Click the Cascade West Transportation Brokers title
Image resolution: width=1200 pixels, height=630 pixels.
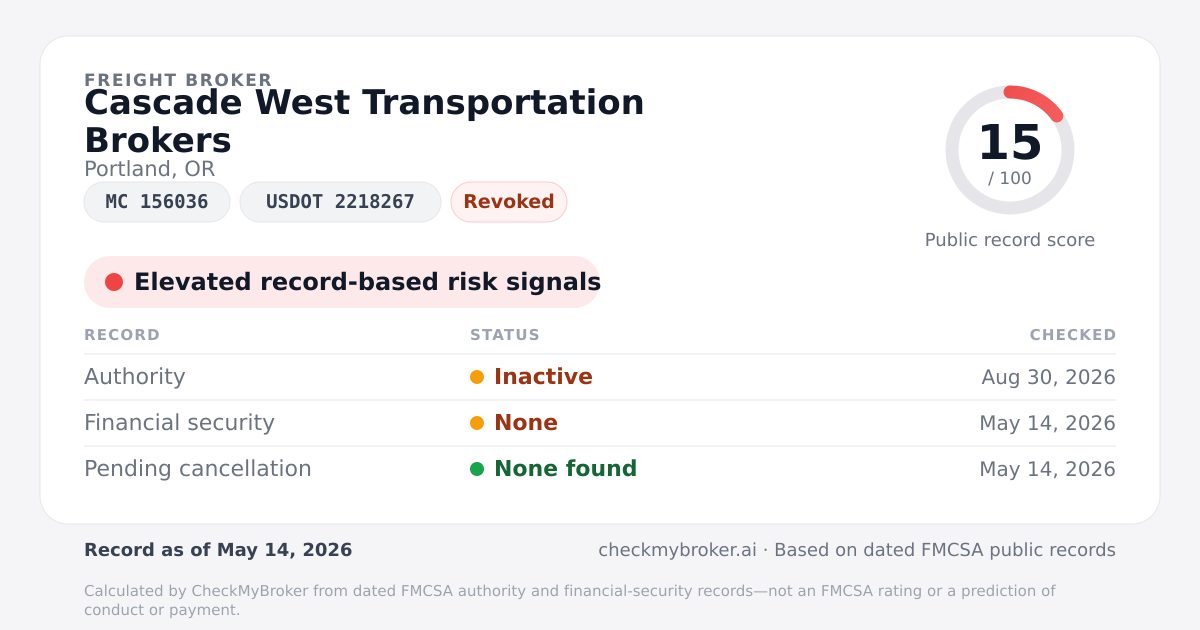point(364,121)
